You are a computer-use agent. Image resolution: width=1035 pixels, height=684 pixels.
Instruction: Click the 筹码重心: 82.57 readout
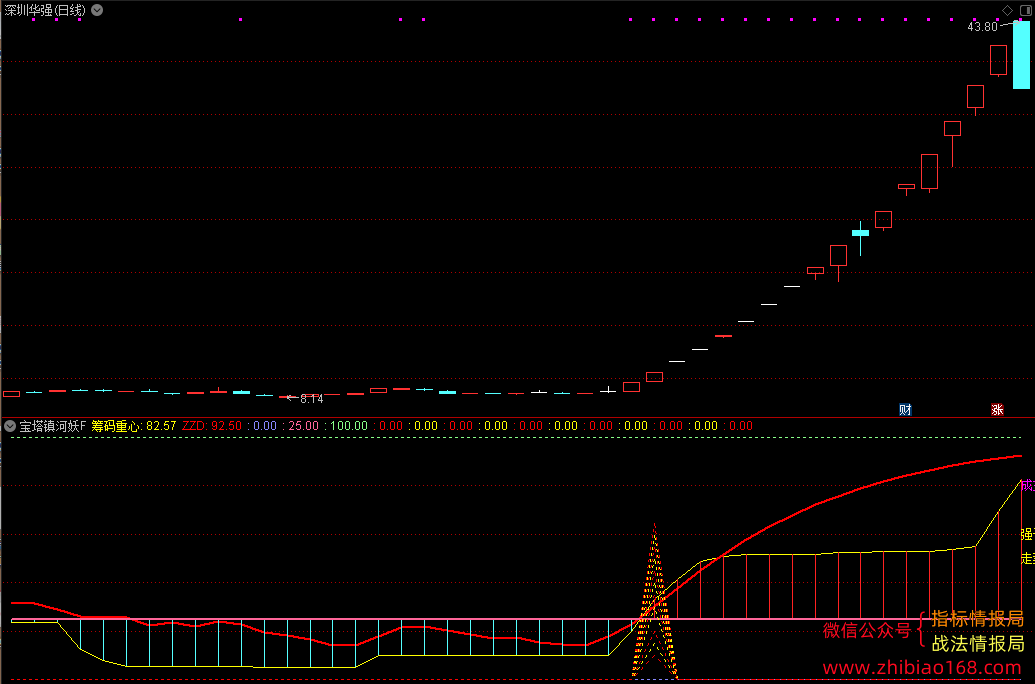tap(134, 426)
